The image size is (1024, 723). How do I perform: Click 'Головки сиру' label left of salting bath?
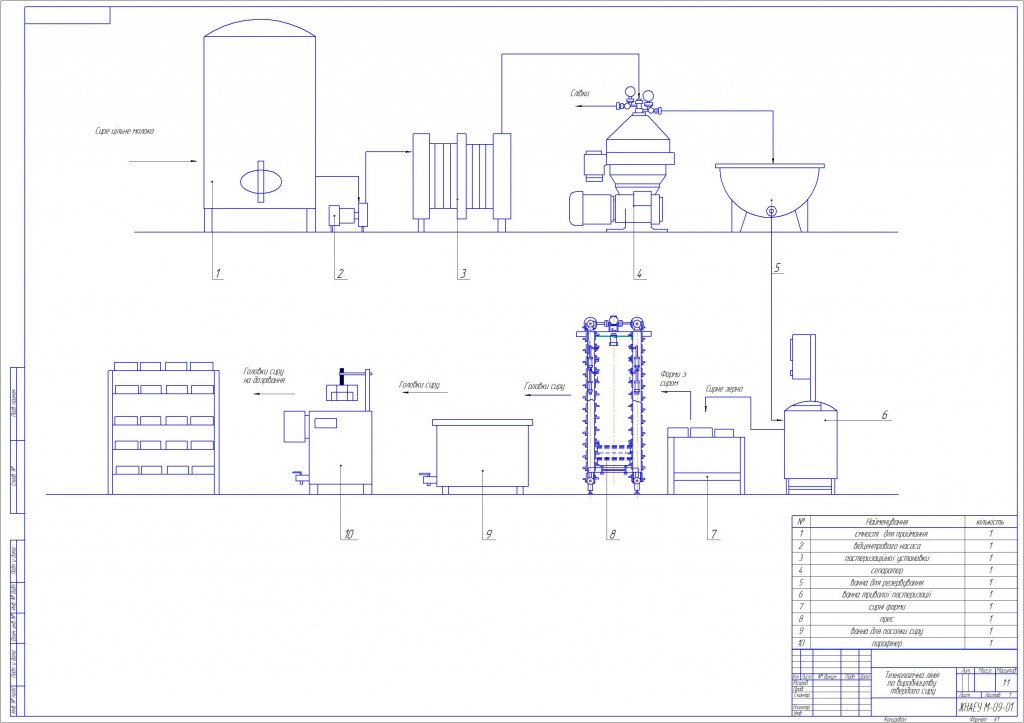(x=419, y=385)
